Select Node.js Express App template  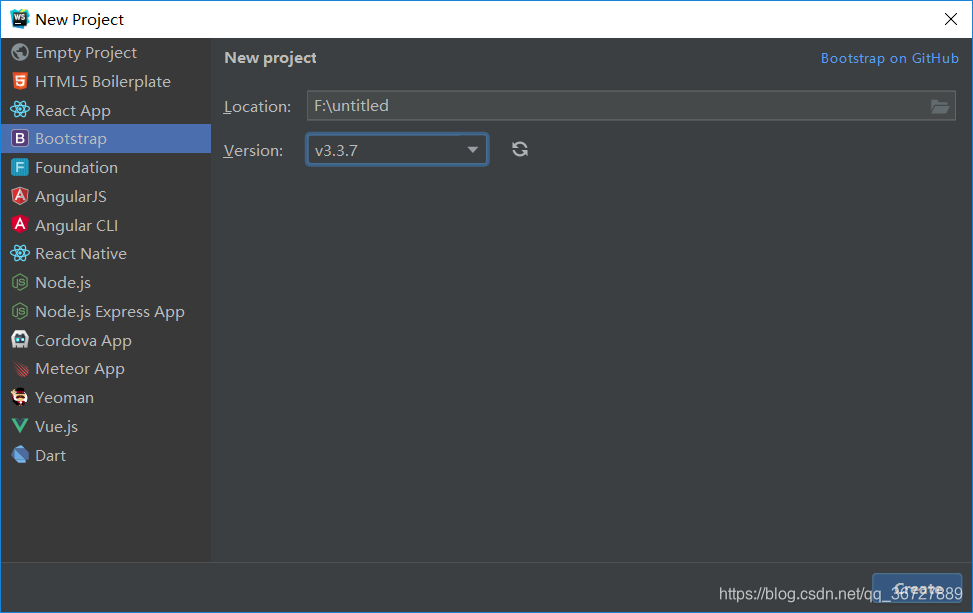click(x=106, y=311)
